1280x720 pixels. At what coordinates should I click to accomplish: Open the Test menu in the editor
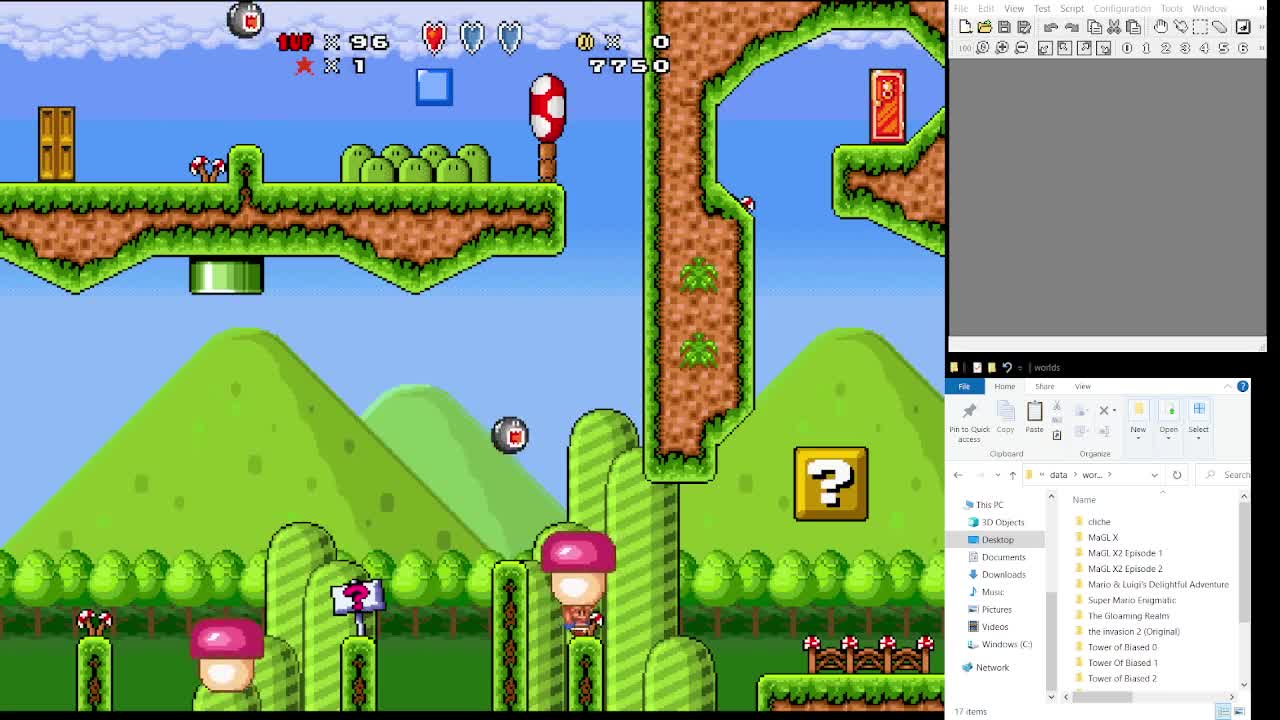(x=1042, y=9)
